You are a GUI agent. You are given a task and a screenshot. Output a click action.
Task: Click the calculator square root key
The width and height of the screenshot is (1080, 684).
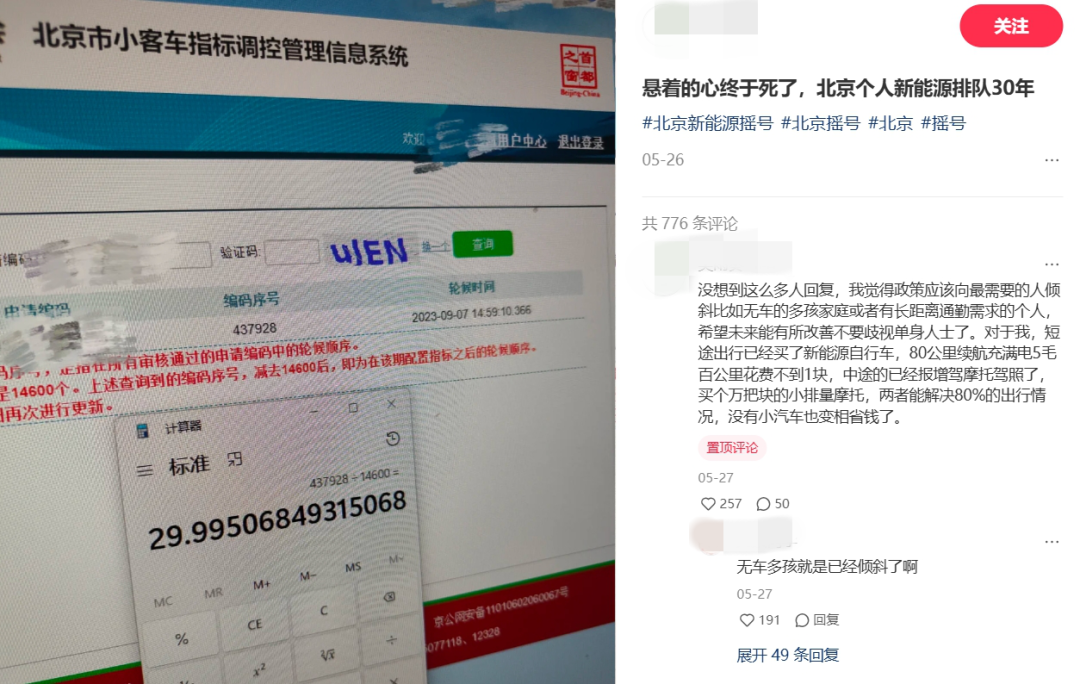328,654
